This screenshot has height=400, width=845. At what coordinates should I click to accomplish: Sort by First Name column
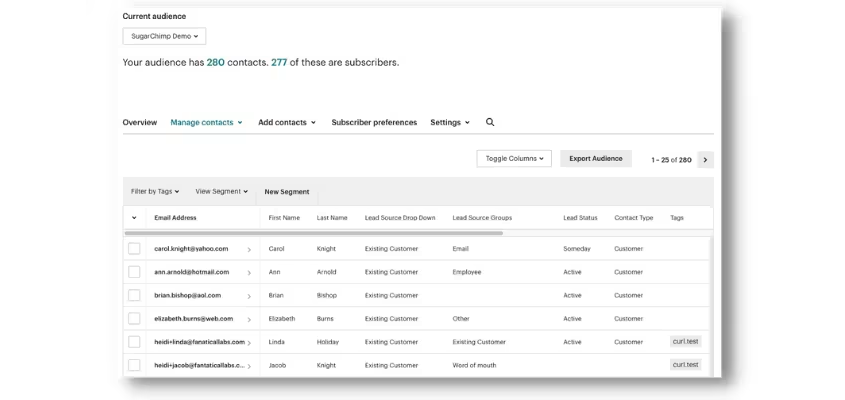click(x=284, y=218)
